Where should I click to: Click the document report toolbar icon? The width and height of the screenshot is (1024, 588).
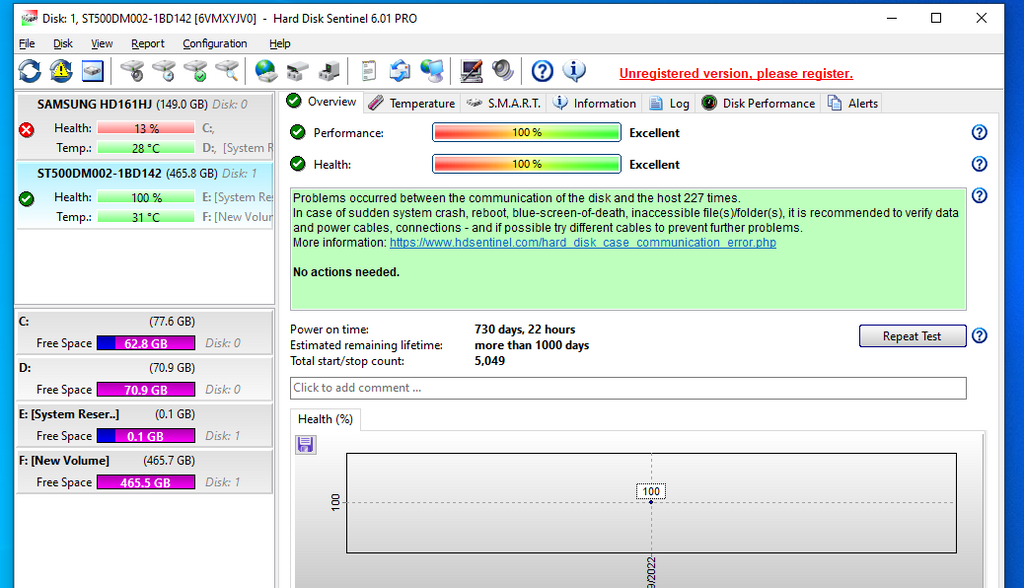[x=369, y=71]
